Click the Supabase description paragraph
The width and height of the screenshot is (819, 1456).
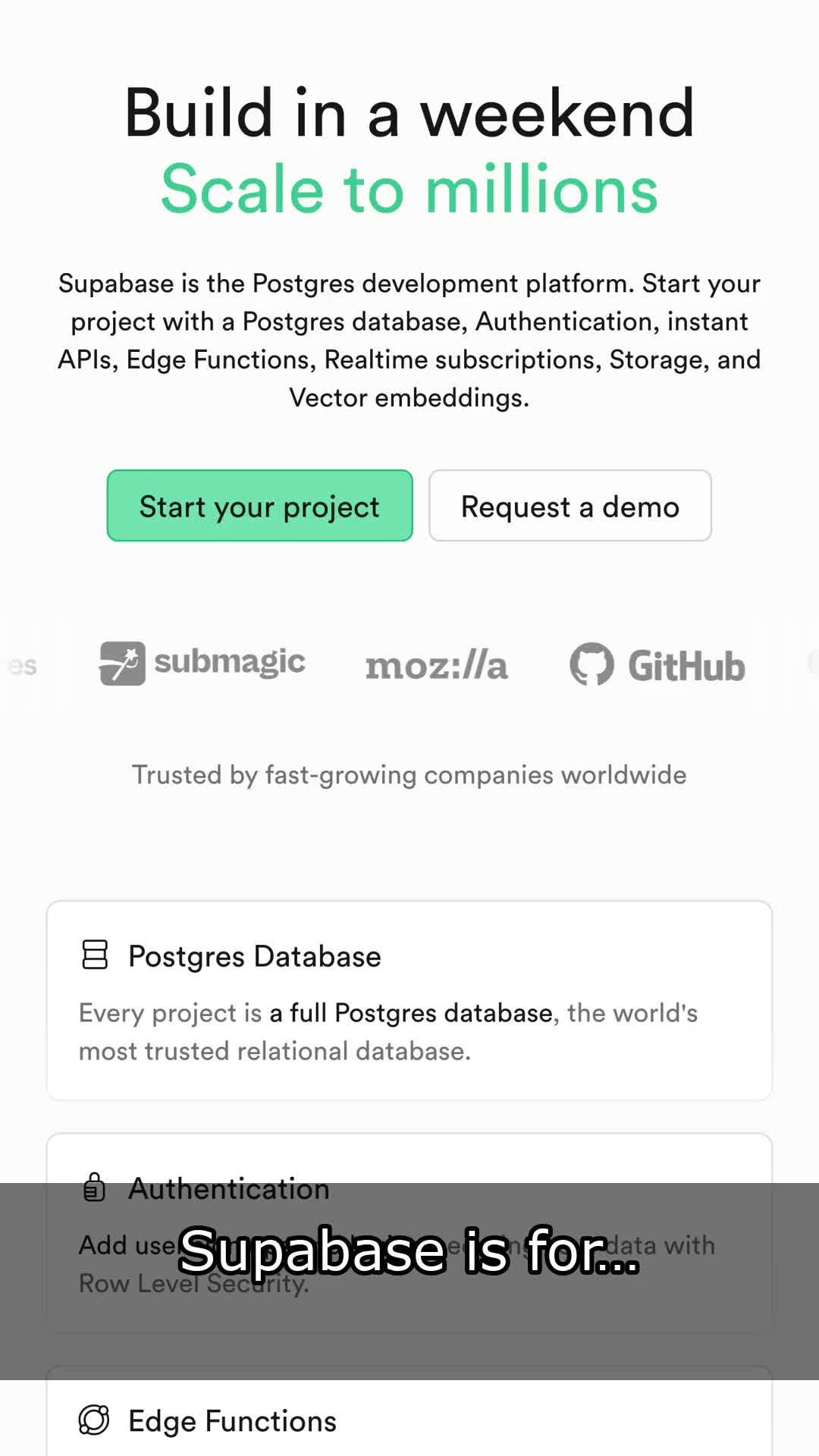click(x=409, y=340)
